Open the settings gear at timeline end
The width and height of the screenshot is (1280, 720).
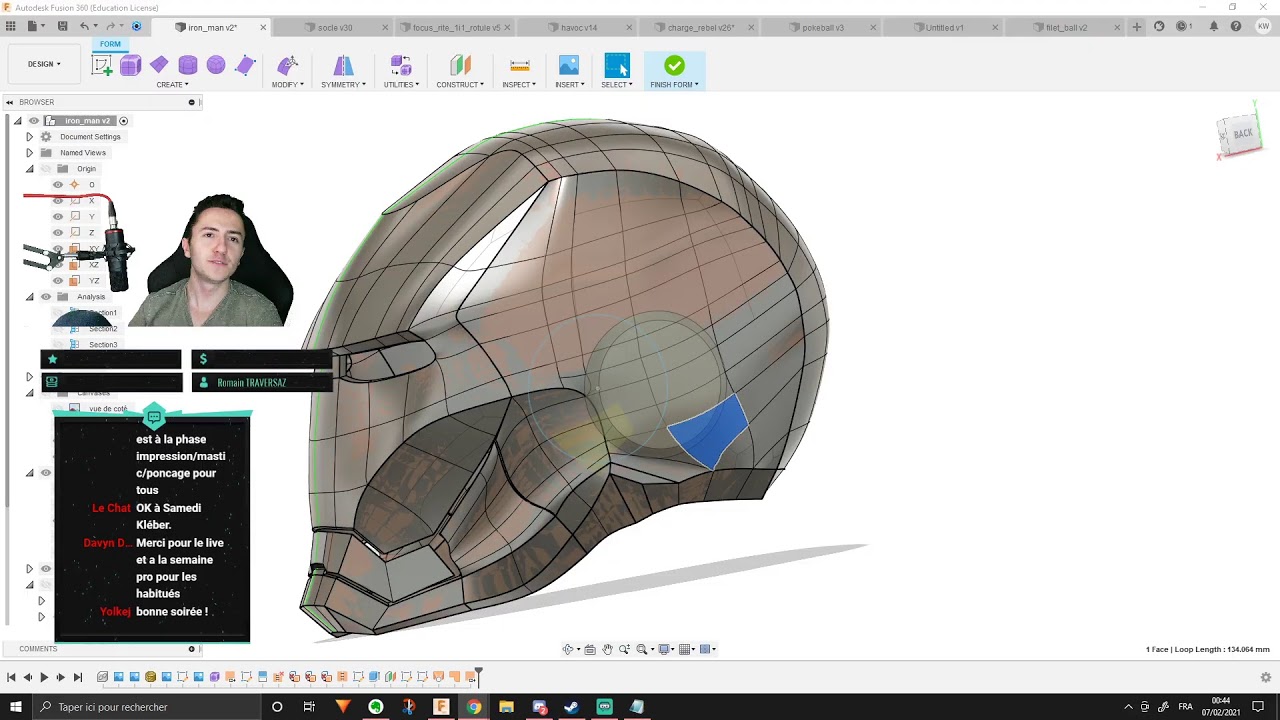1265,677
